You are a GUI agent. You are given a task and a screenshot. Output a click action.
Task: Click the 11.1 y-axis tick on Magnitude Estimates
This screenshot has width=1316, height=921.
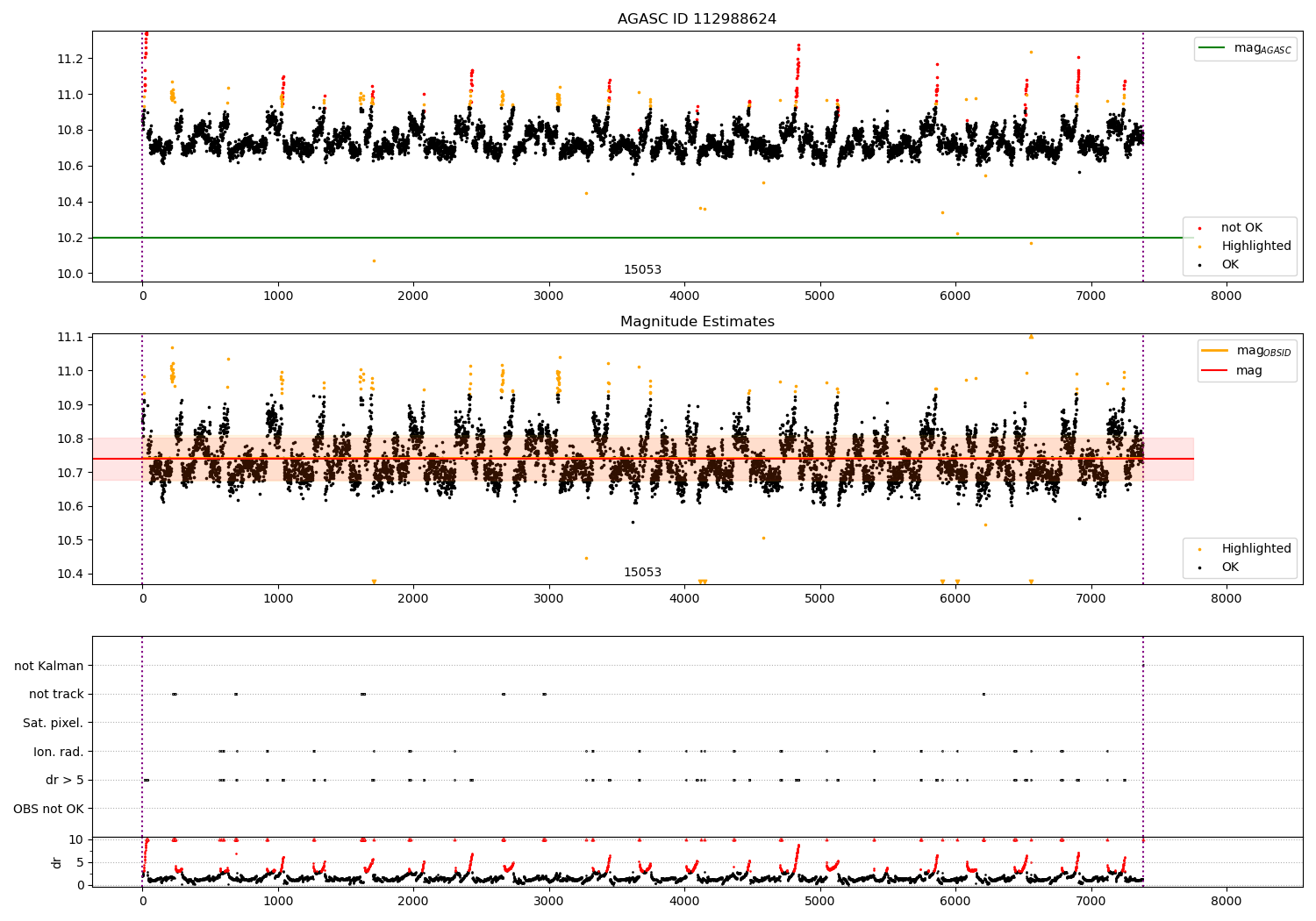(69, 338)
